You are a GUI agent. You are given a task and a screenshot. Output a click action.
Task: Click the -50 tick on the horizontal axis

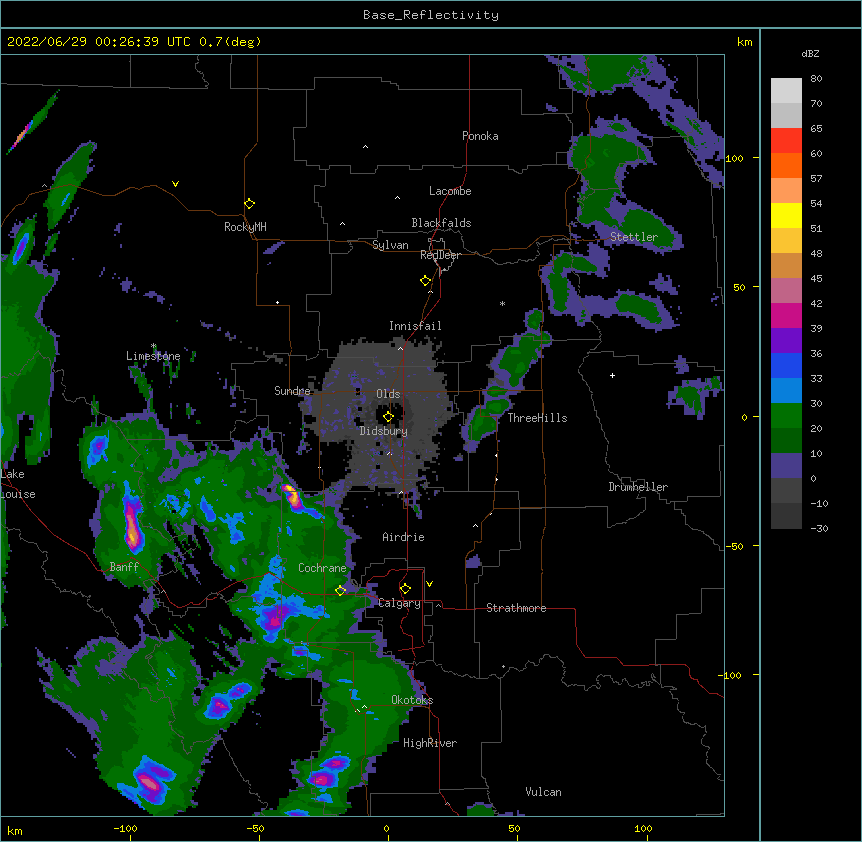click(255, 829)
